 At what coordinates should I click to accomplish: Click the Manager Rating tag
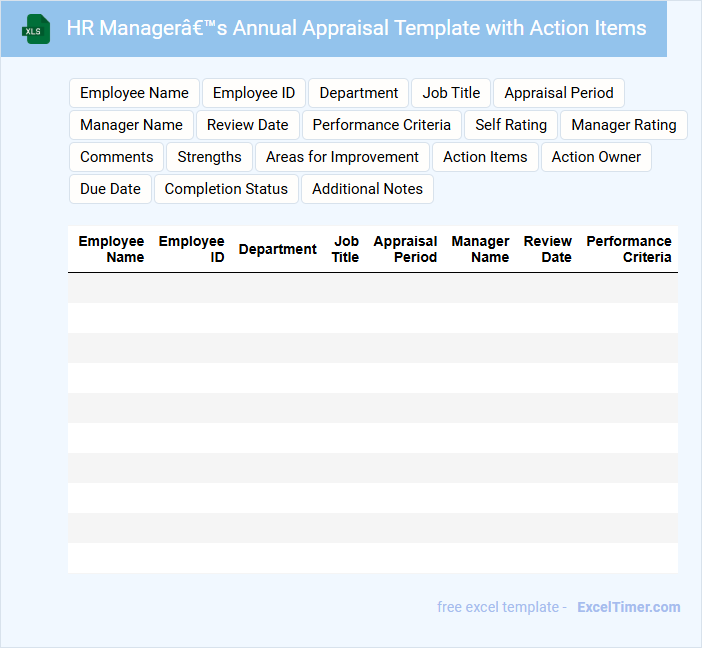point(623,125)
